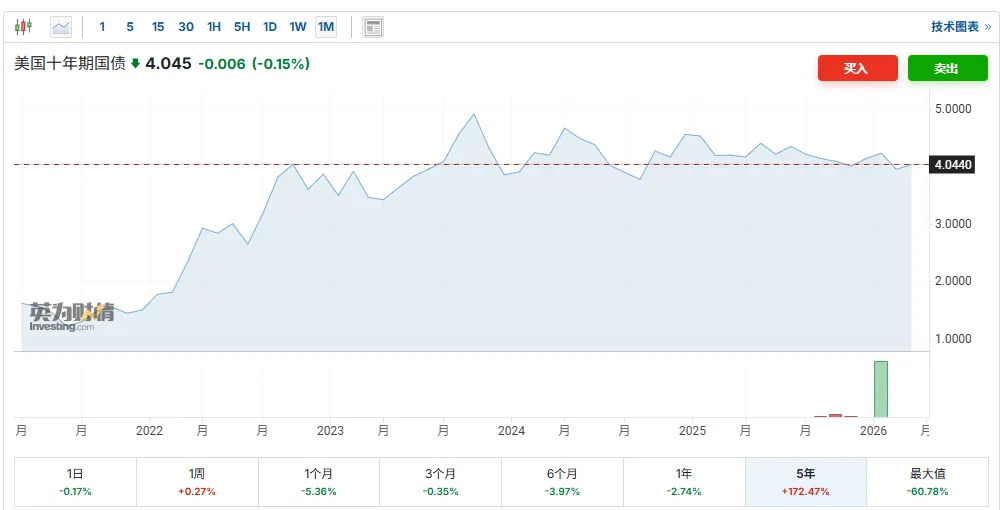Switch to the 1个月 range tab
The height and width of the screenshot is (510, 1008).
coord(319,482)
